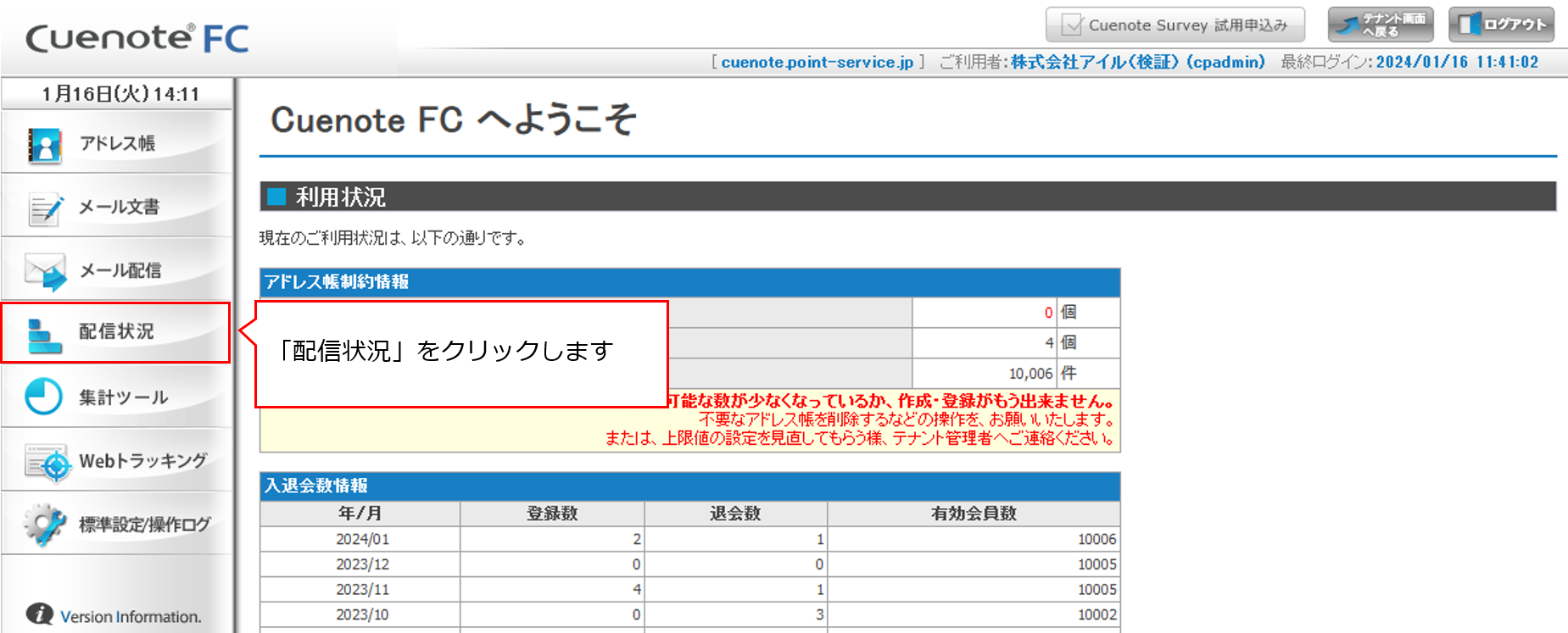Click the 10002 有効会員数 value for 2023/10
Viewport: 1568px width, 633px height.
pyautogui.click(x=974, y=614)
